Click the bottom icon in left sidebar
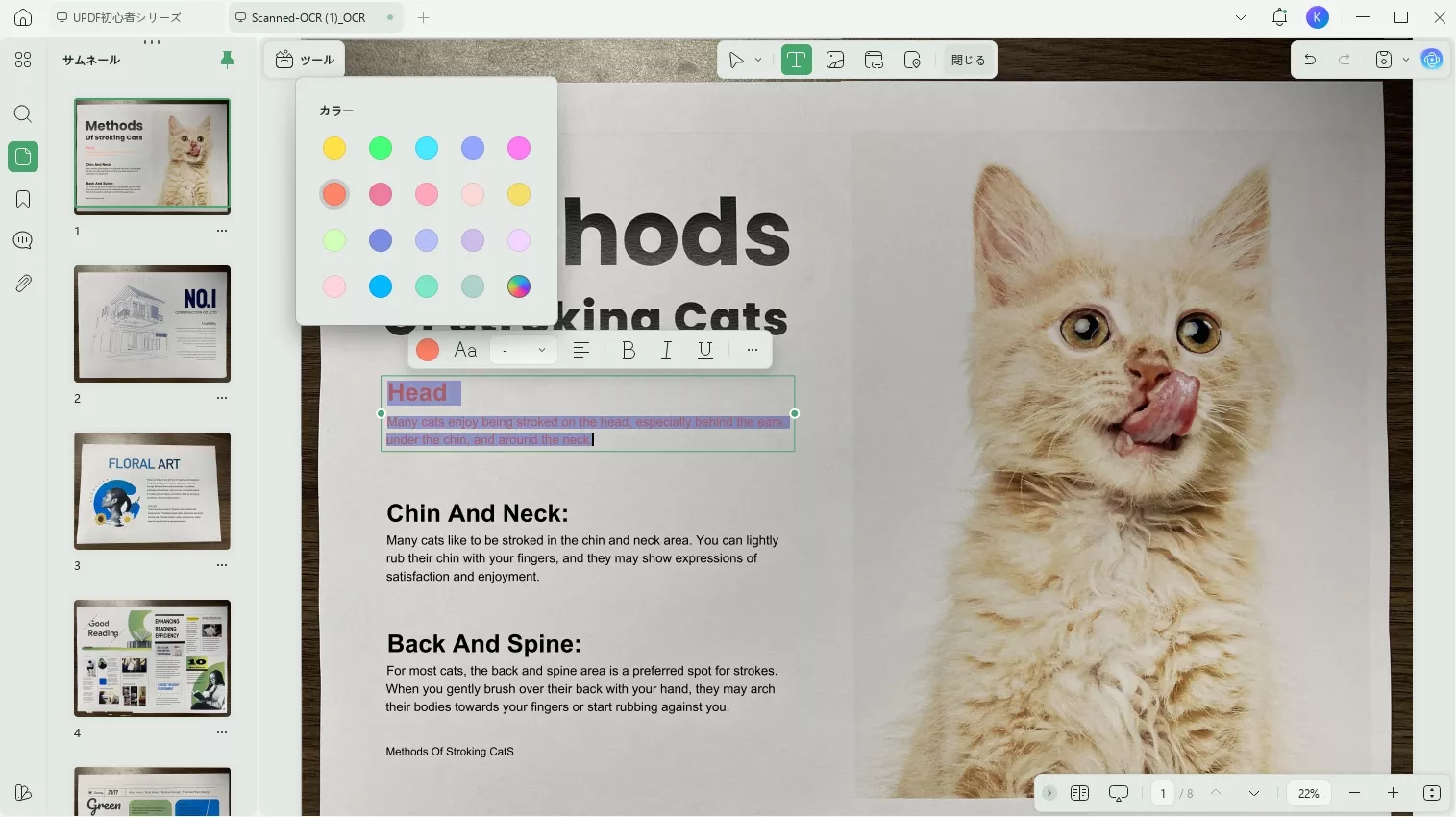 click(23, 793)
